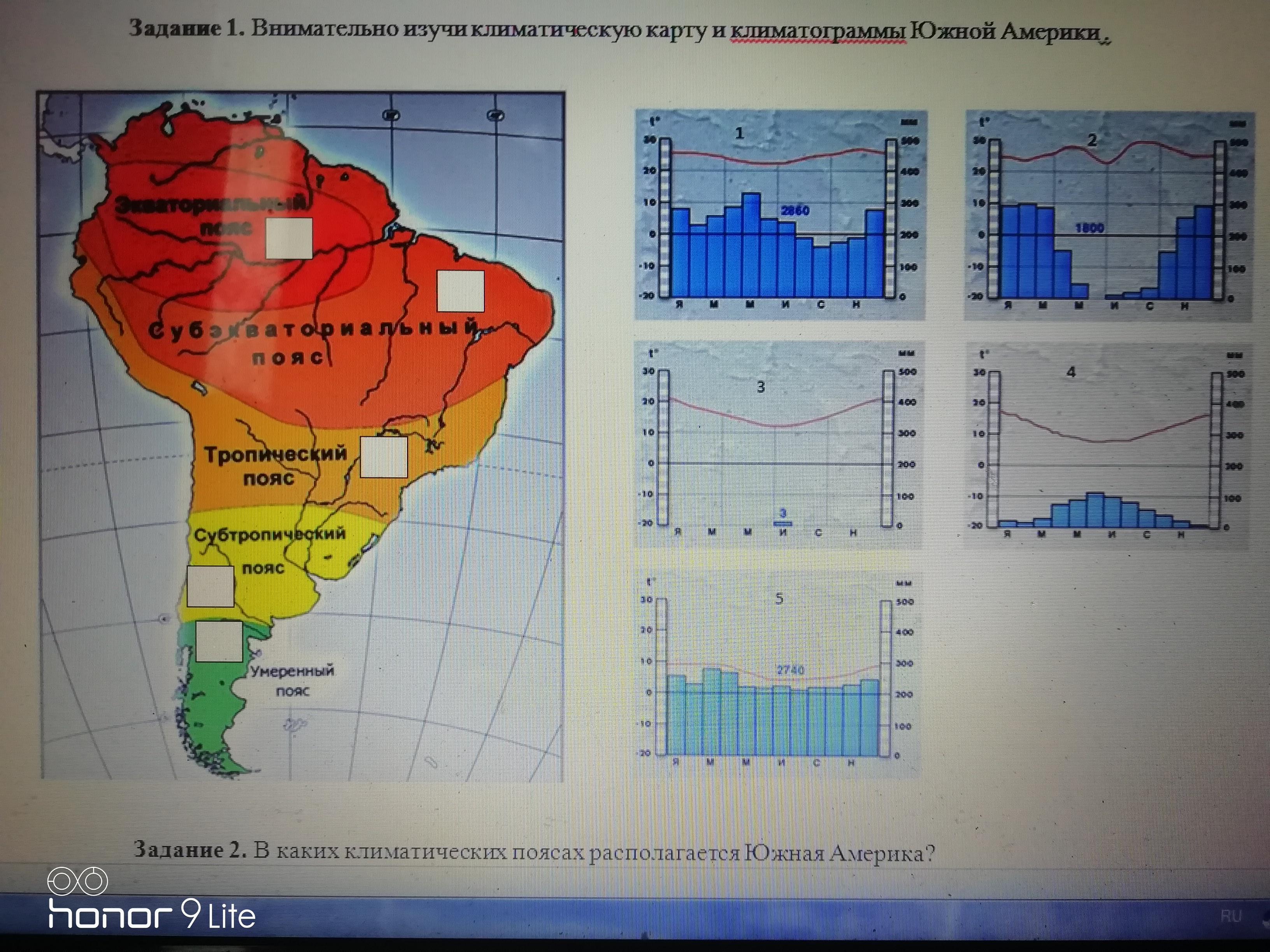Viewport: 1270px width, 952px height.
Task: Click the Задание 2 question text
Action: (534, 852)
